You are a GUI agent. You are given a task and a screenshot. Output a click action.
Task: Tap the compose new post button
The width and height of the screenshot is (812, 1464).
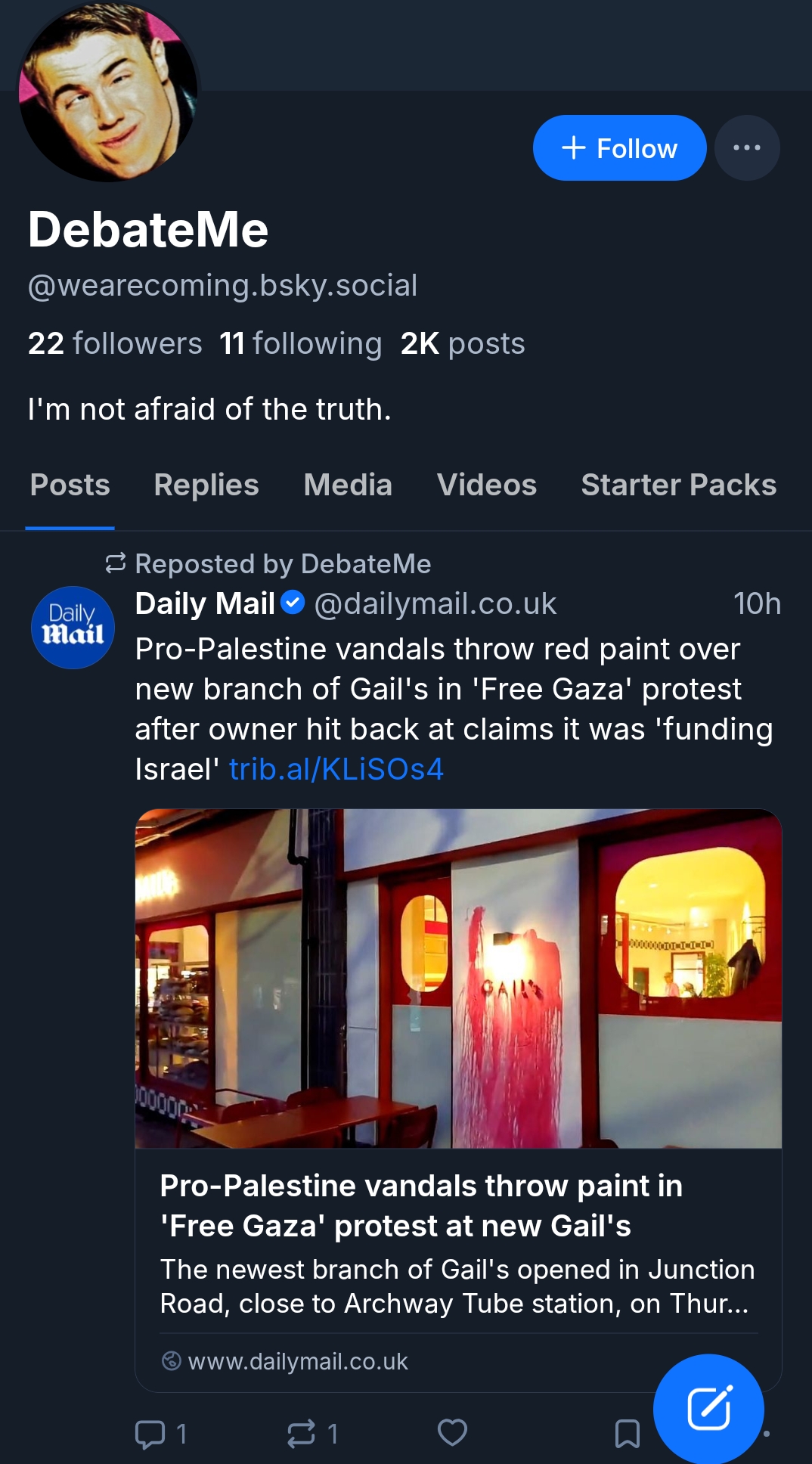(708, 1409)
